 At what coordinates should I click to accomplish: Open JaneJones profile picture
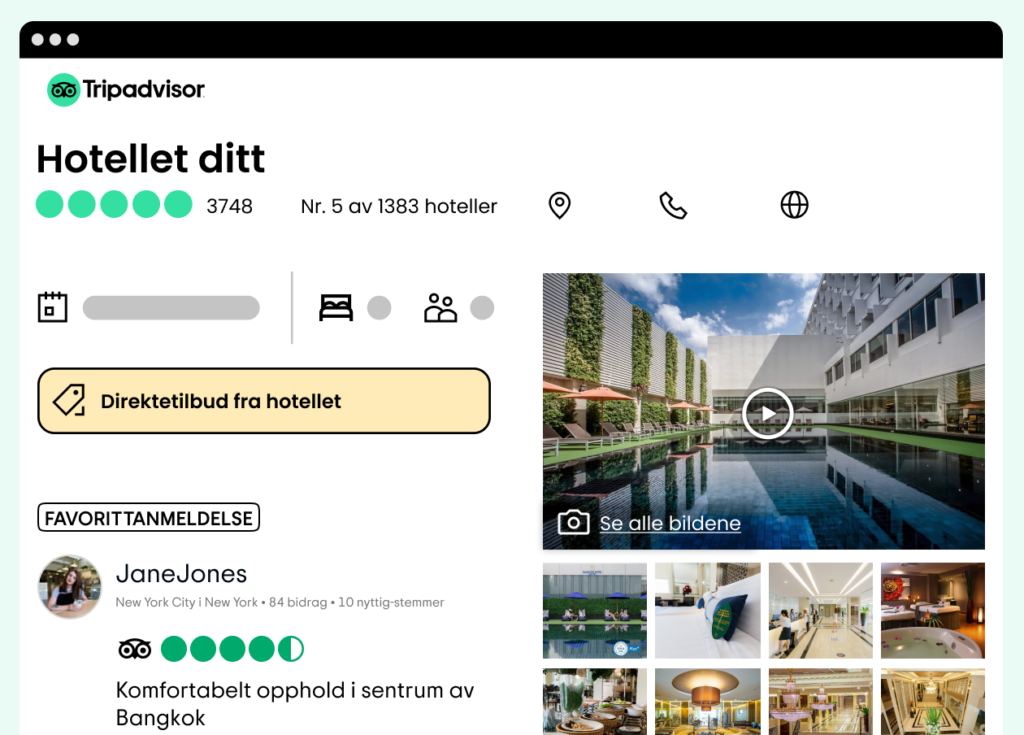coord(70,587)
